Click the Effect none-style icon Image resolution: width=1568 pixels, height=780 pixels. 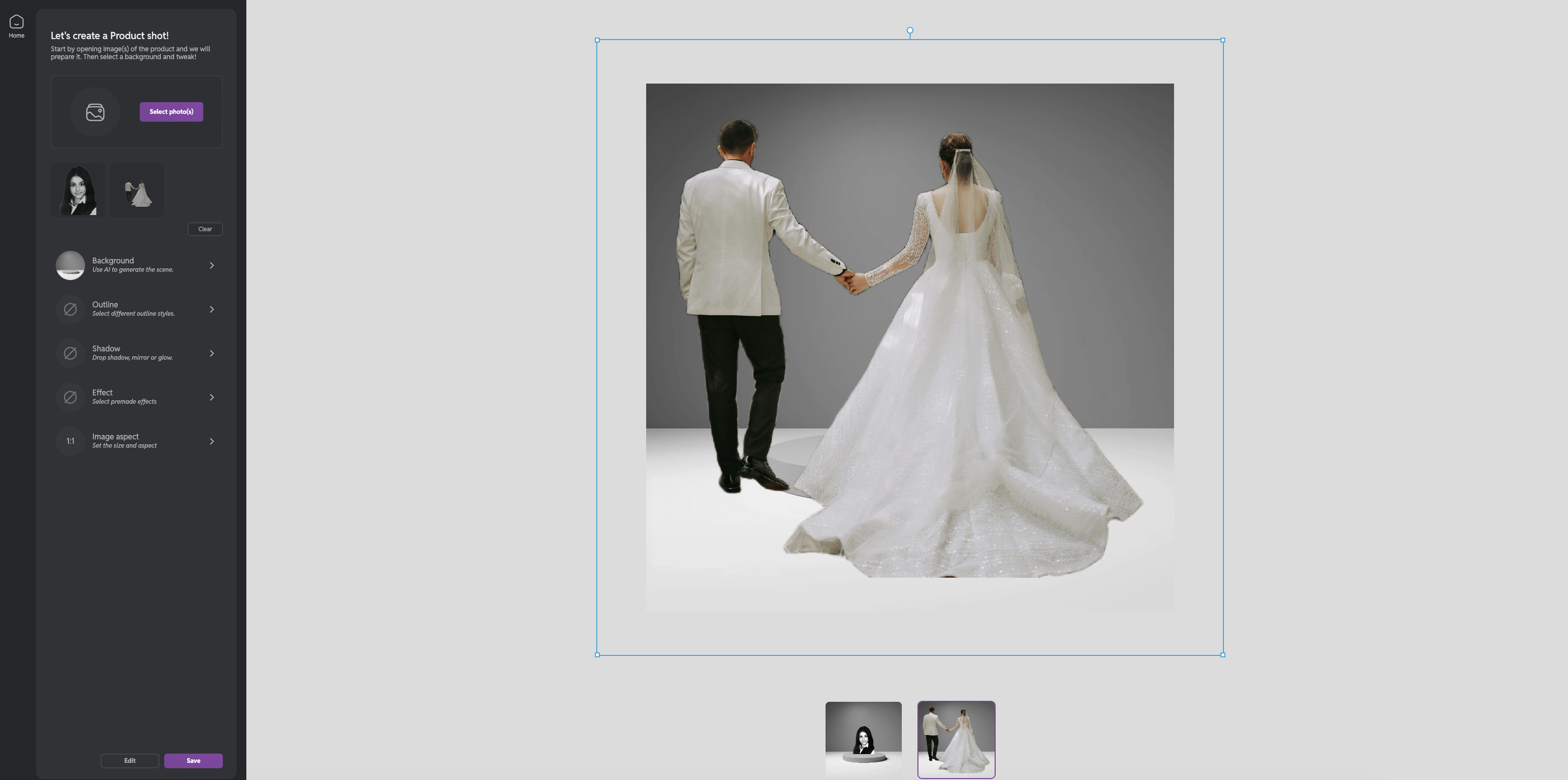pyautogui.click(x=70, y=397)
